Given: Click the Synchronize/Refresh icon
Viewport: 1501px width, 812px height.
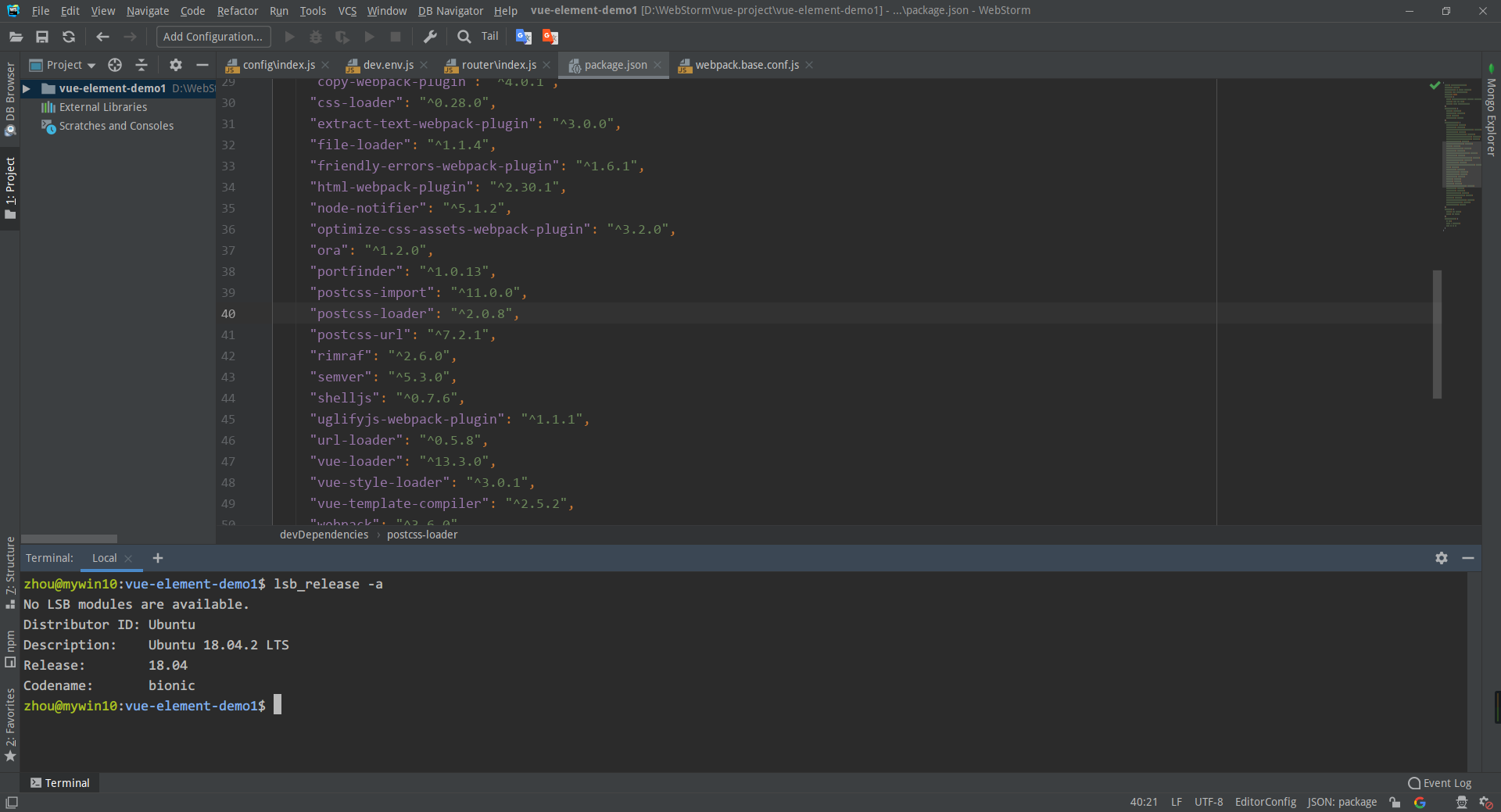Looking at the screenshot, I should (69, 36).
